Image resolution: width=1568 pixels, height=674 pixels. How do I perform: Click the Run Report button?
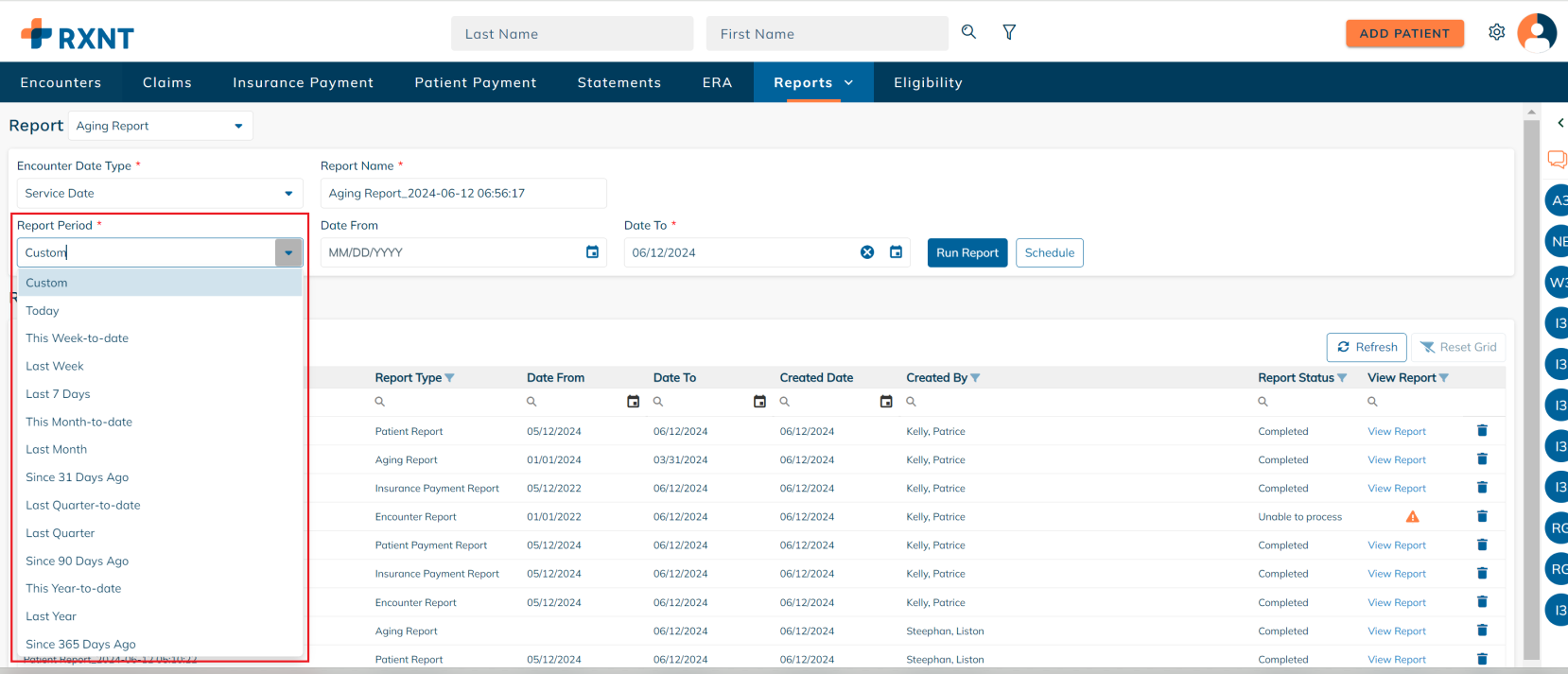pos(967,252)
